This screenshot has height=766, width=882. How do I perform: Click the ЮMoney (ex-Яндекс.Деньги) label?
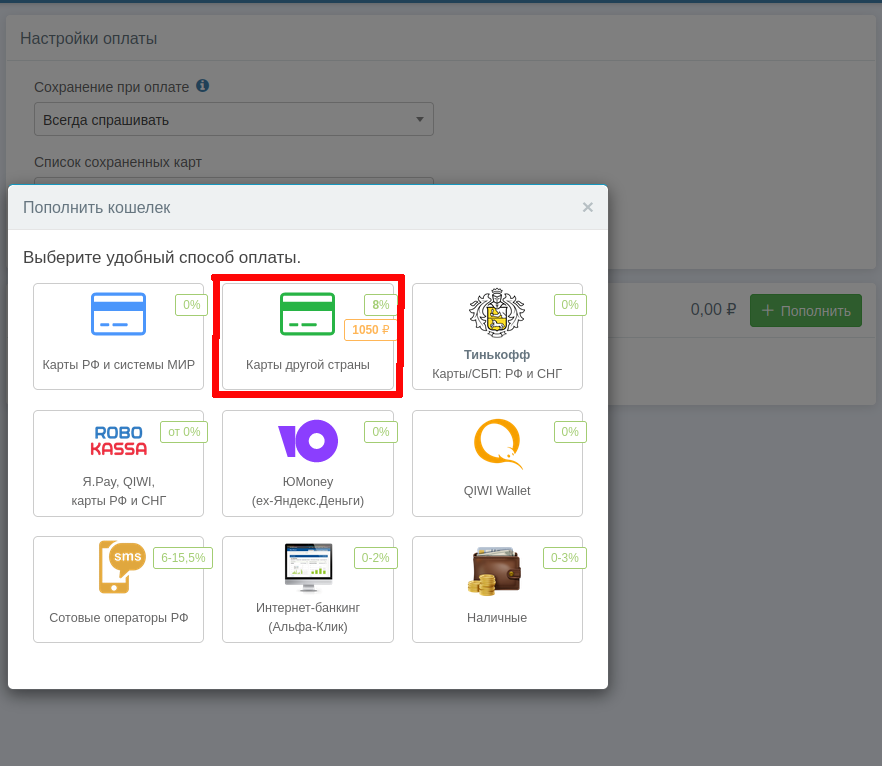[307, 491]
